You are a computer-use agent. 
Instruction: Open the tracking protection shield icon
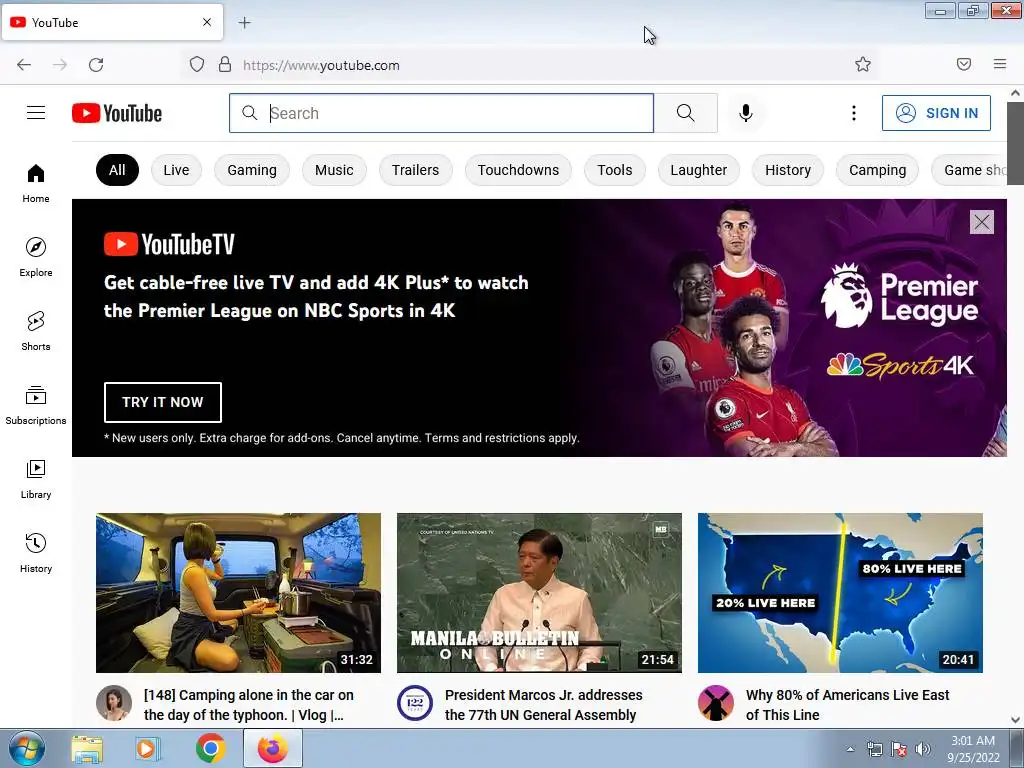(197, 65)
